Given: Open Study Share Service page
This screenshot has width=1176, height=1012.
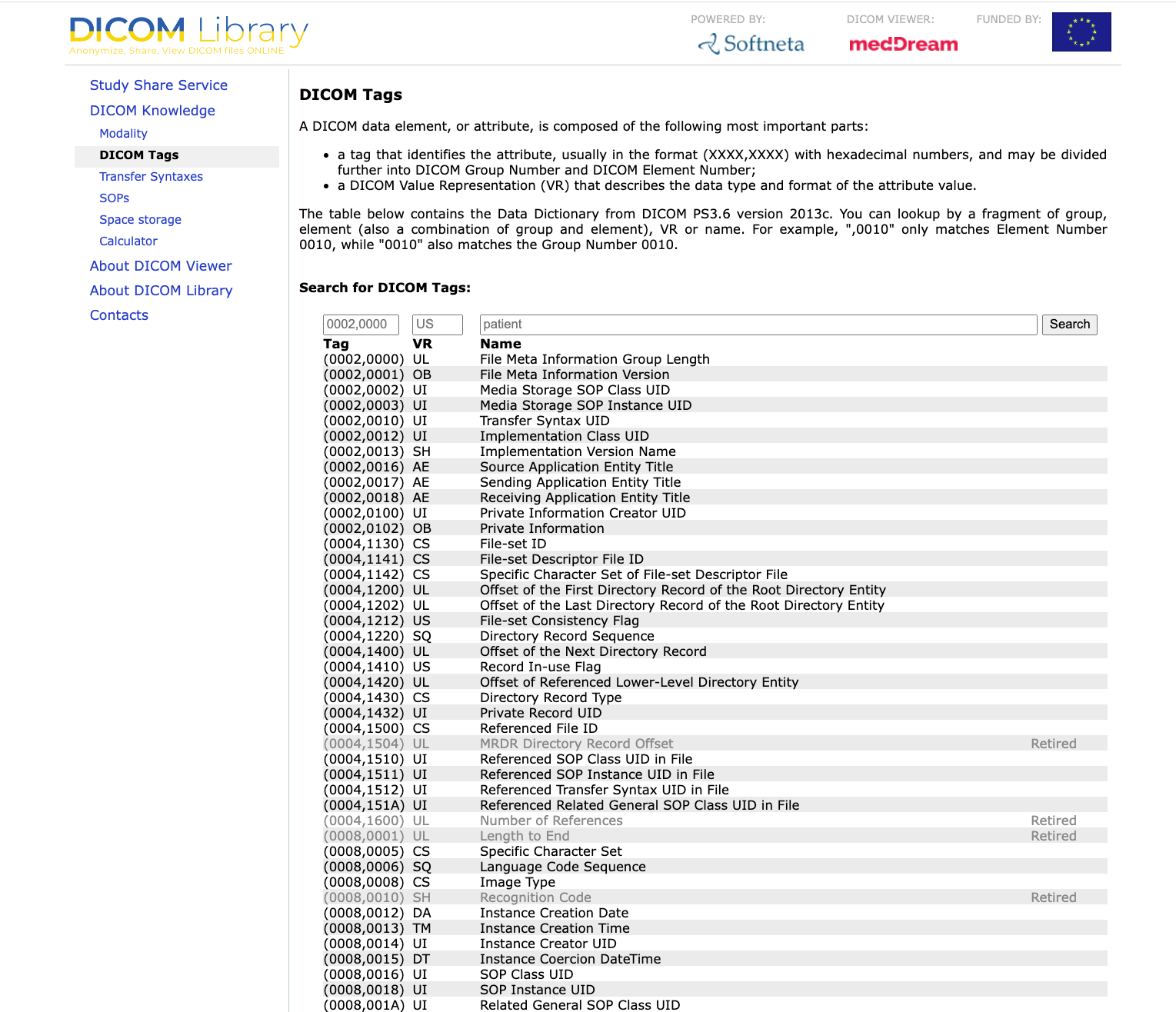Looking at the screenshot, I should click(x=158, y=85).
